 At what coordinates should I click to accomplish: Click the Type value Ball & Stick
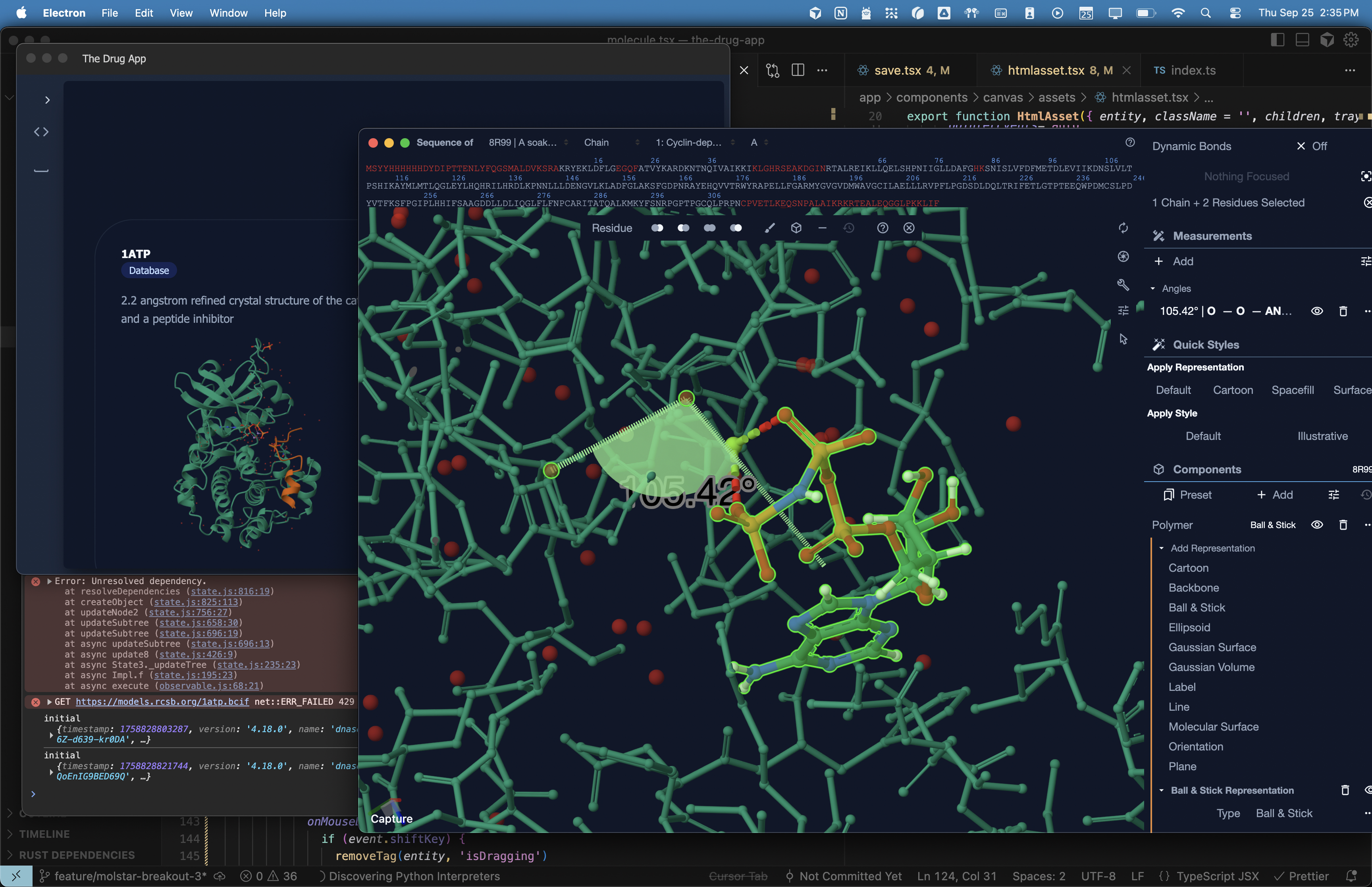click(x=1284, y=813)
